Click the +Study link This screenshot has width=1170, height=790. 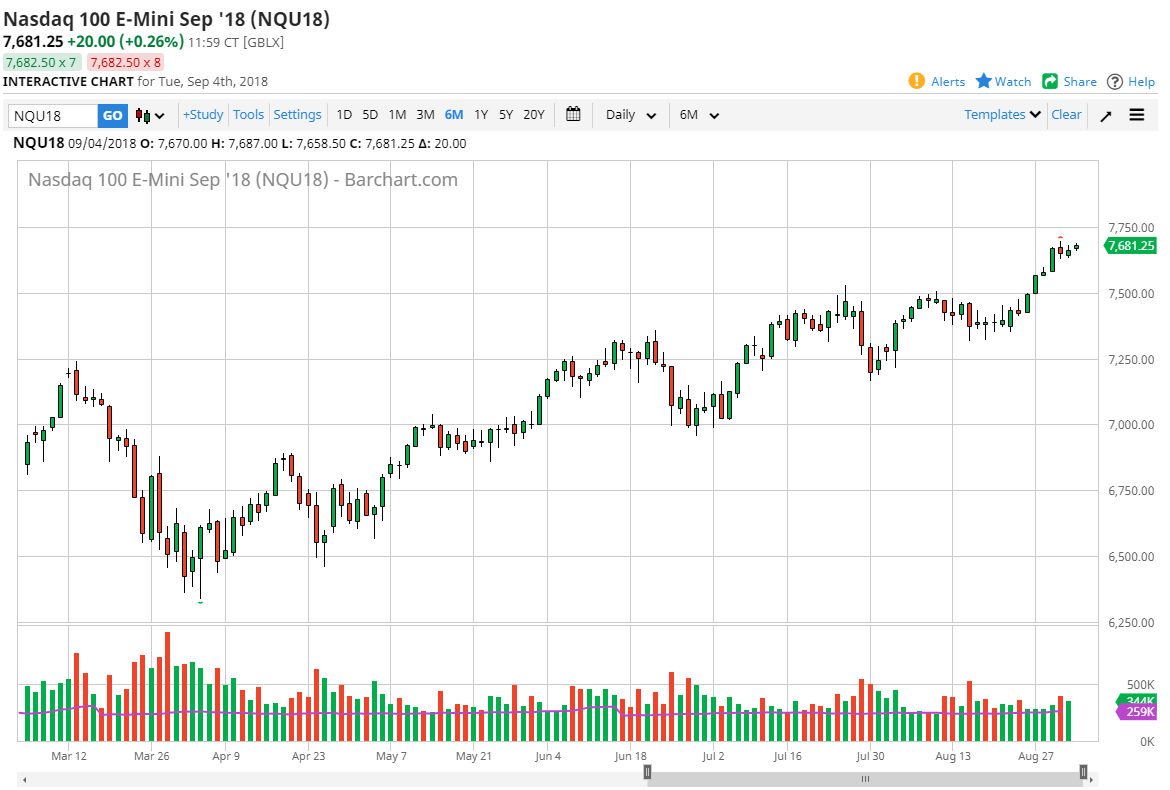pos(202,115)
